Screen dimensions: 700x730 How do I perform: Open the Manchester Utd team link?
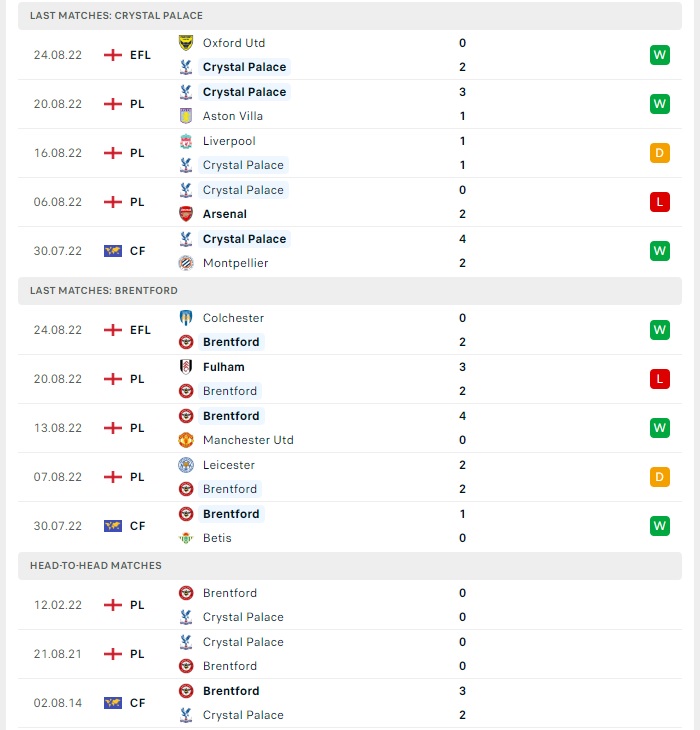pyautogui.click(x=248, y=440)
